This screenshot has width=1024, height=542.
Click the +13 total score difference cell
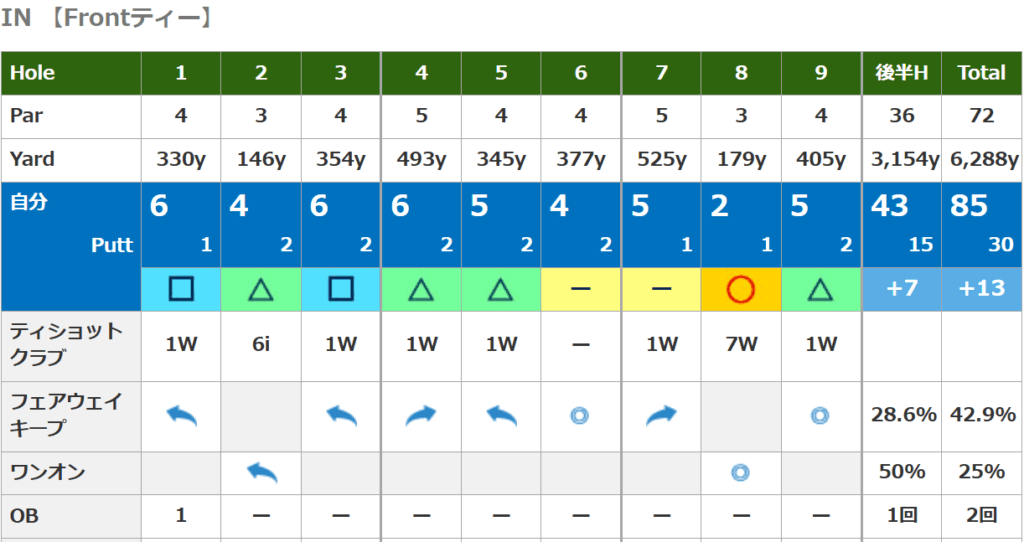[x=982, y=289]
